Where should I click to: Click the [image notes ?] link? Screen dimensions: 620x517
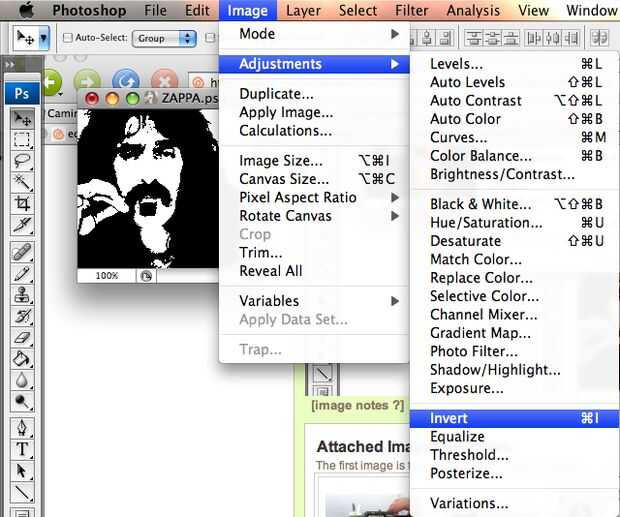(357, 406)
